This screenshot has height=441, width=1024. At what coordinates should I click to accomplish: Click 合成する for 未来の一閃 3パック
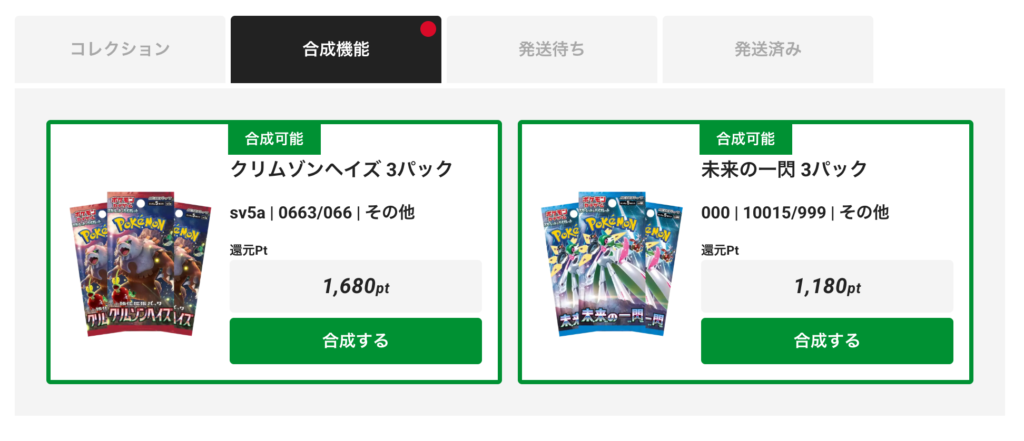coord(827,341)
